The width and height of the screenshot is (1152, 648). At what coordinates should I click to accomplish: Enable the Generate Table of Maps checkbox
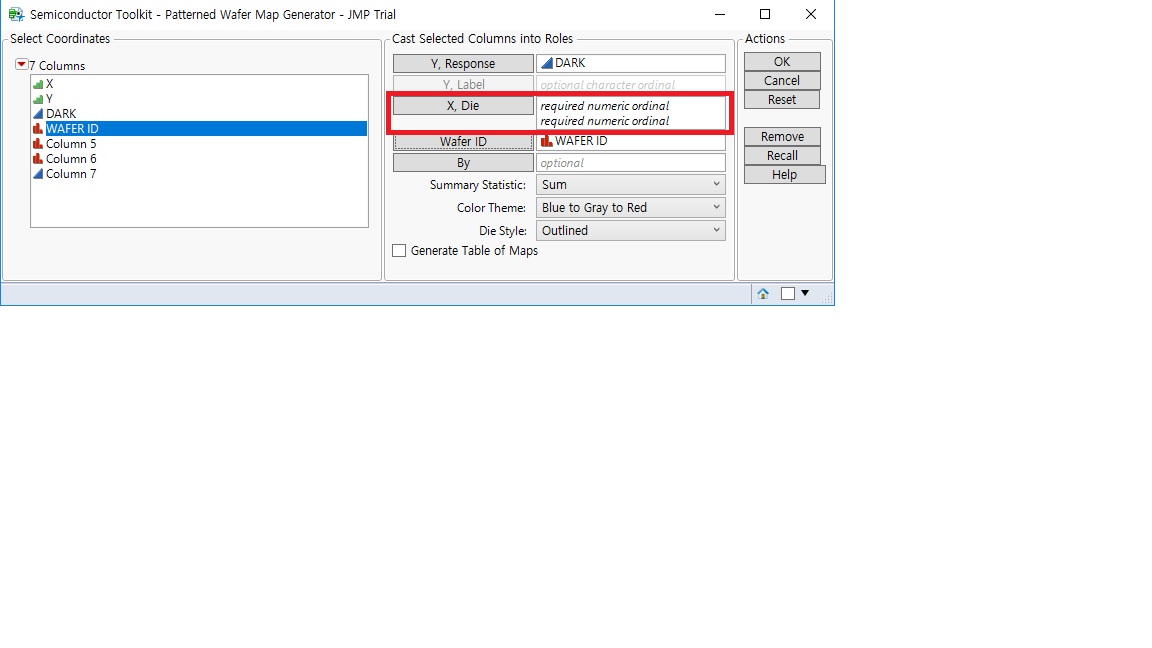(399, 251)
